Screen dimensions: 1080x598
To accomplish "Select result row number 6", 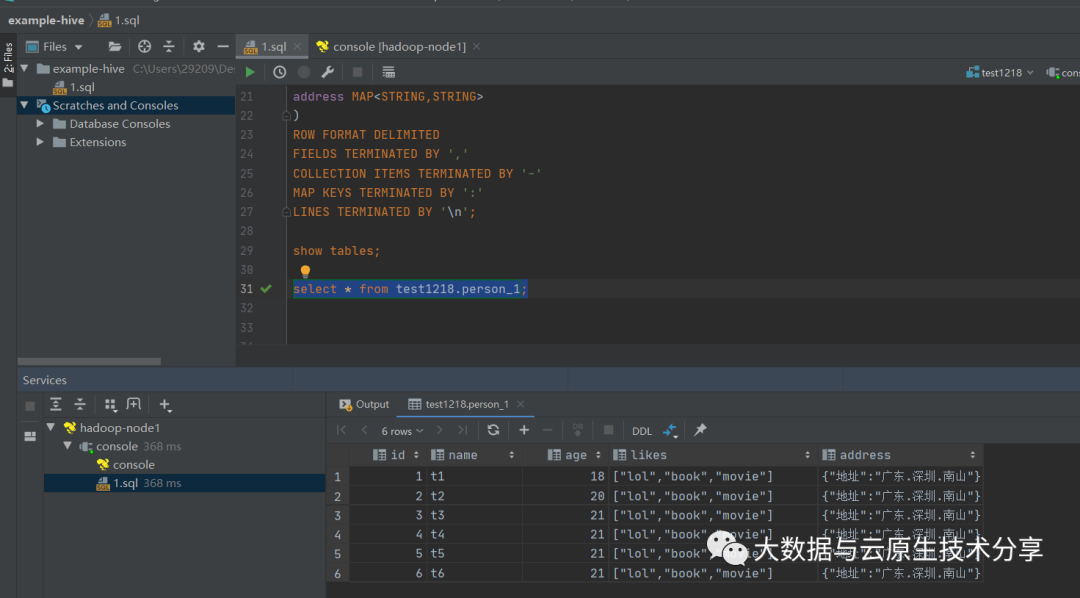I will 338,573.
